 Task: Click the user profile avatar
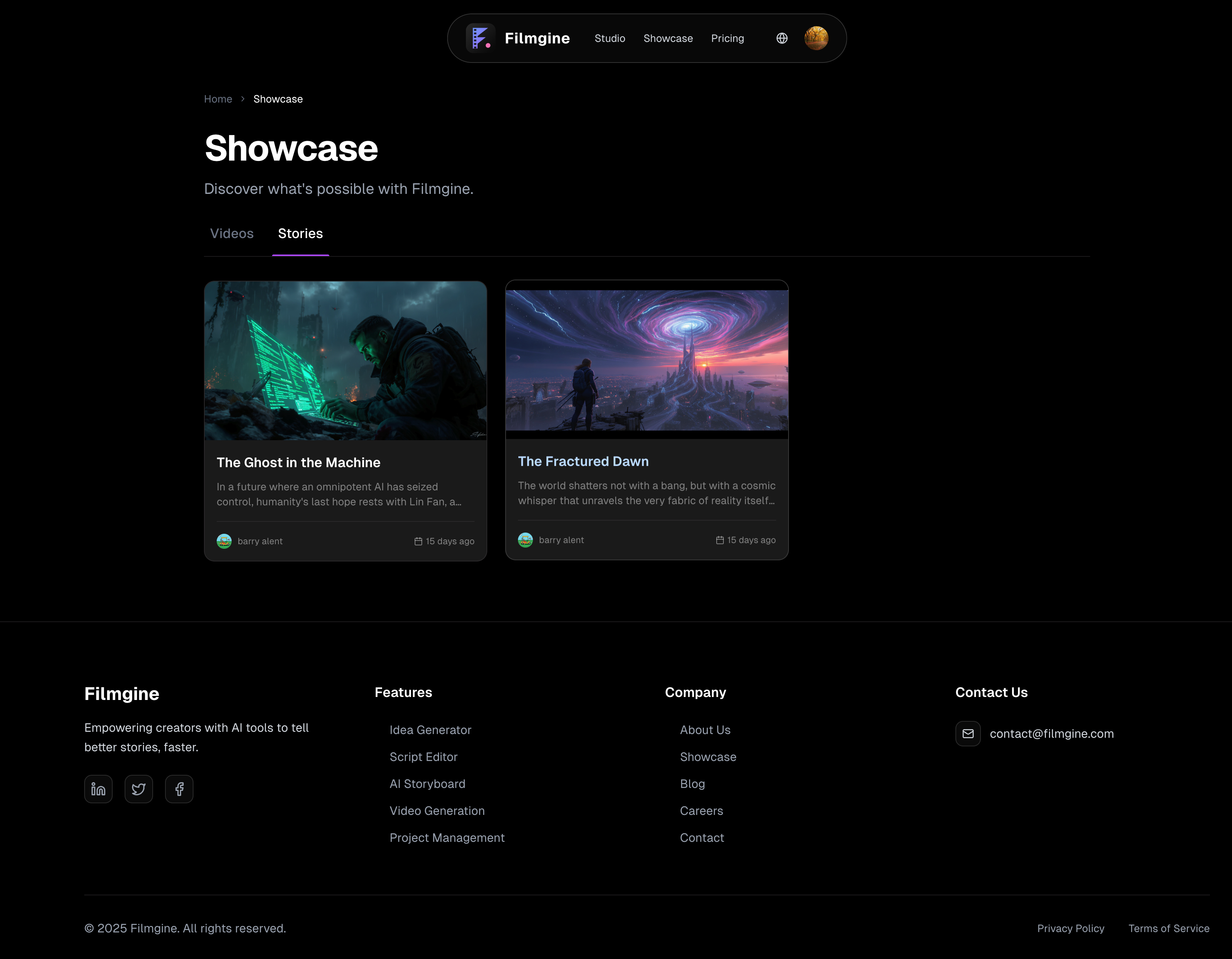817,38
